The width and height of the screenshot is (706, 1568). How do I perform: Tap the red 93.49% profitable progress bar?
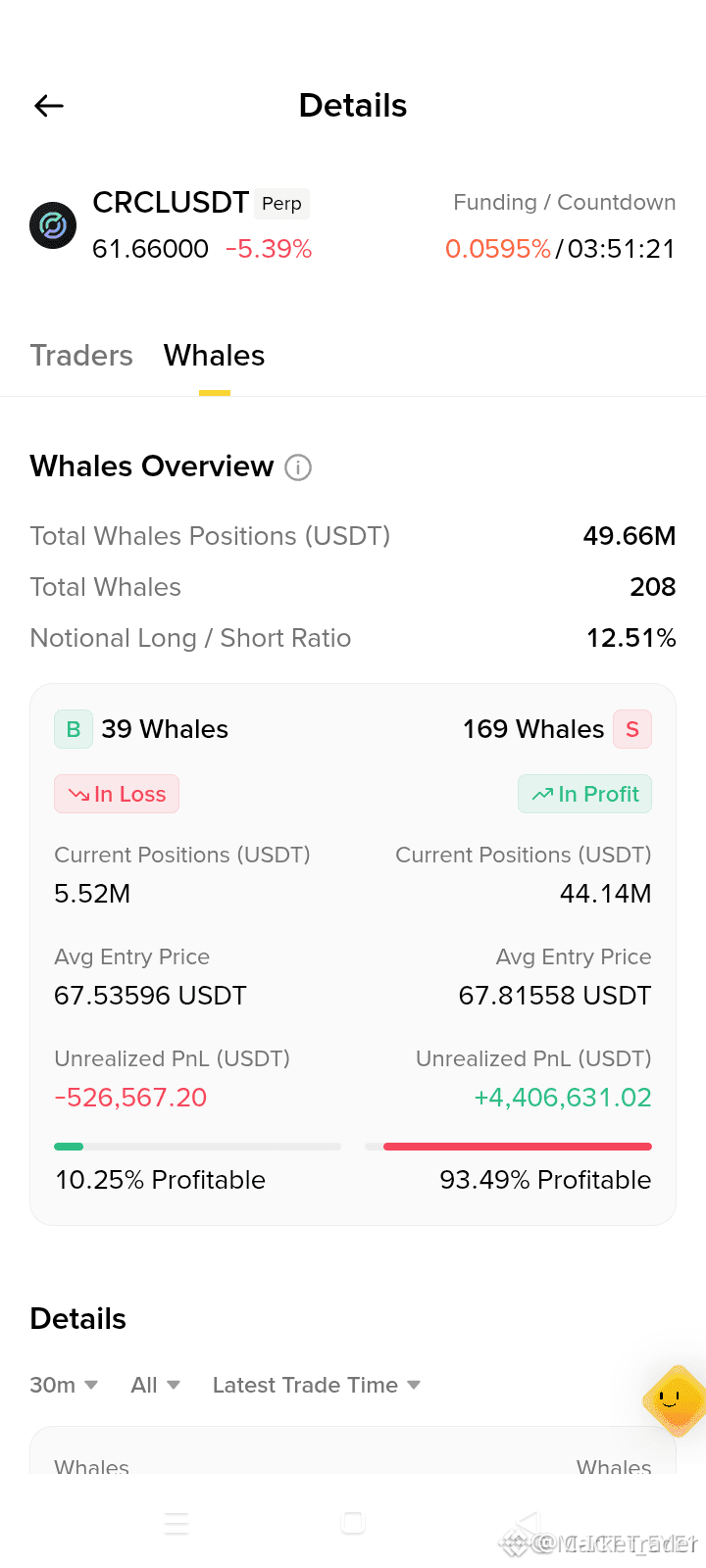pos(508,1147)
